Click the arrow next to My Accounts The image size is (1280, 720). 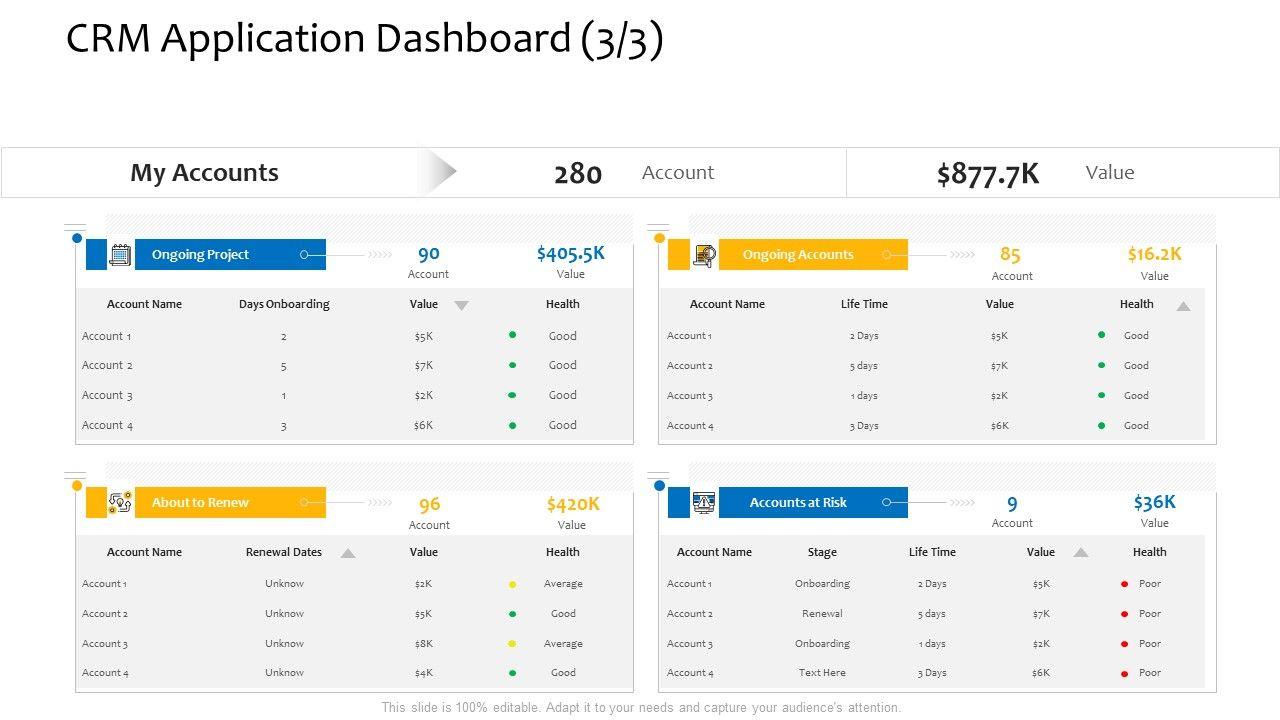click(x=439, y=172)
